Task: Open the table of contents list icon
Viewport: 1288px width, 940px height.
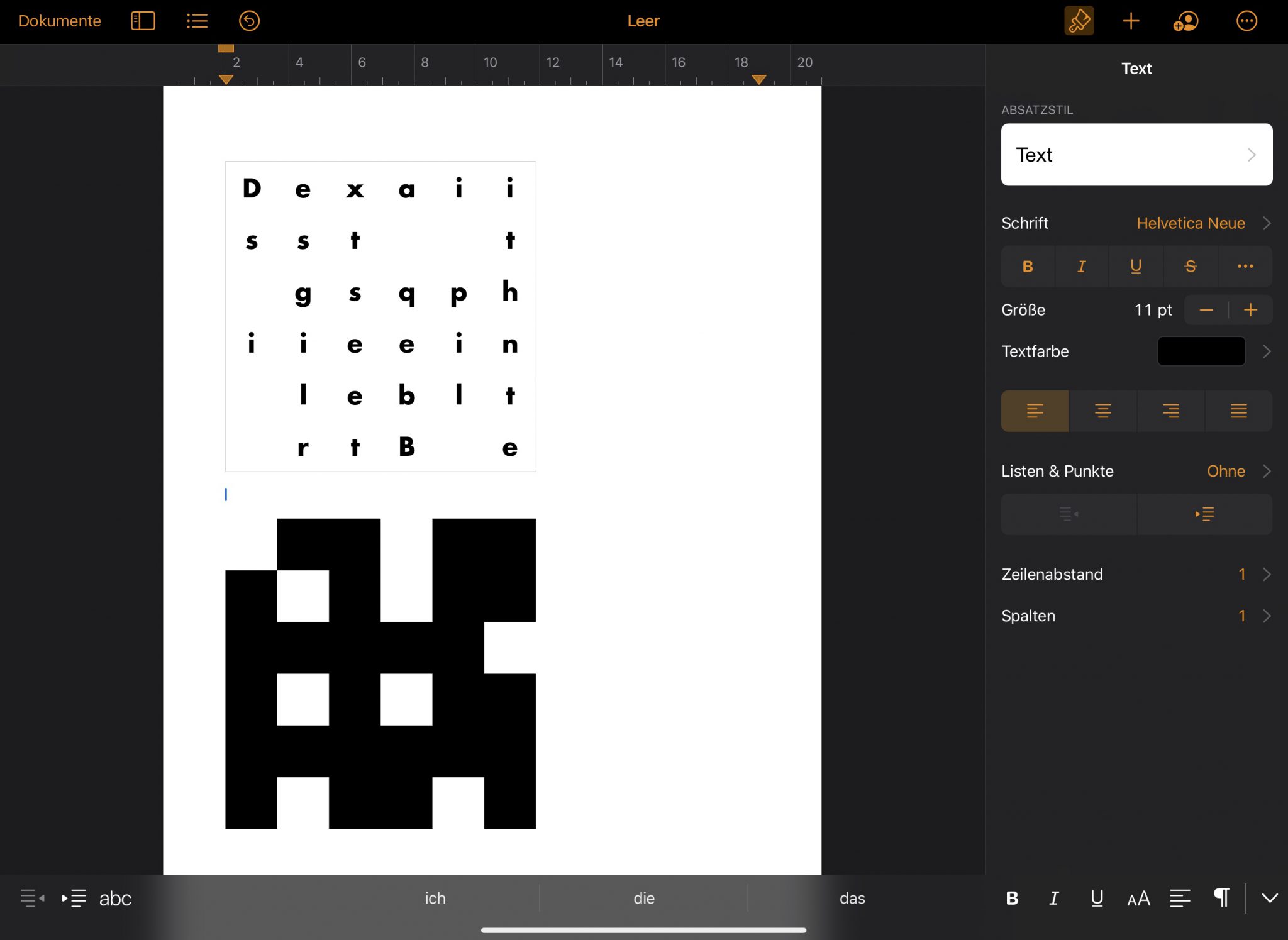Action: (197, 21)
